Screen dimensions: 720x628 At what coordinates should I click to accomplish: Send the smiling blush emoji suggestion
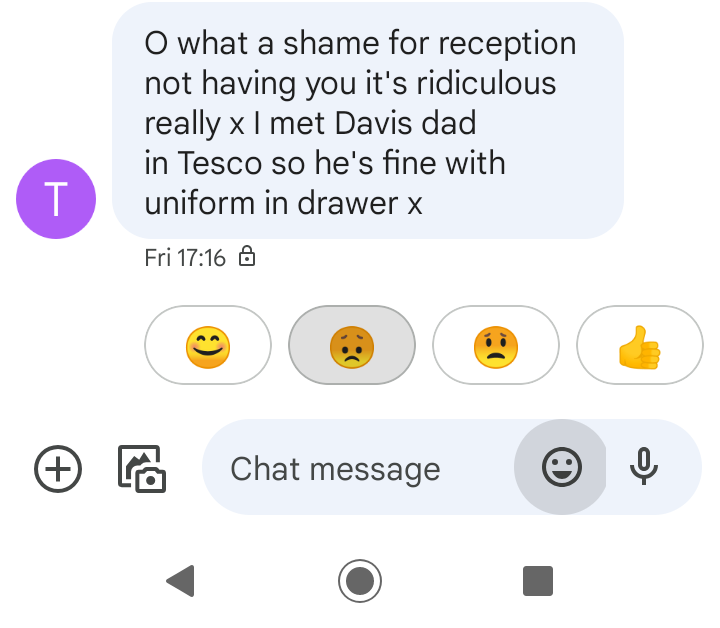pyautogui.click(x=208, y=345)
